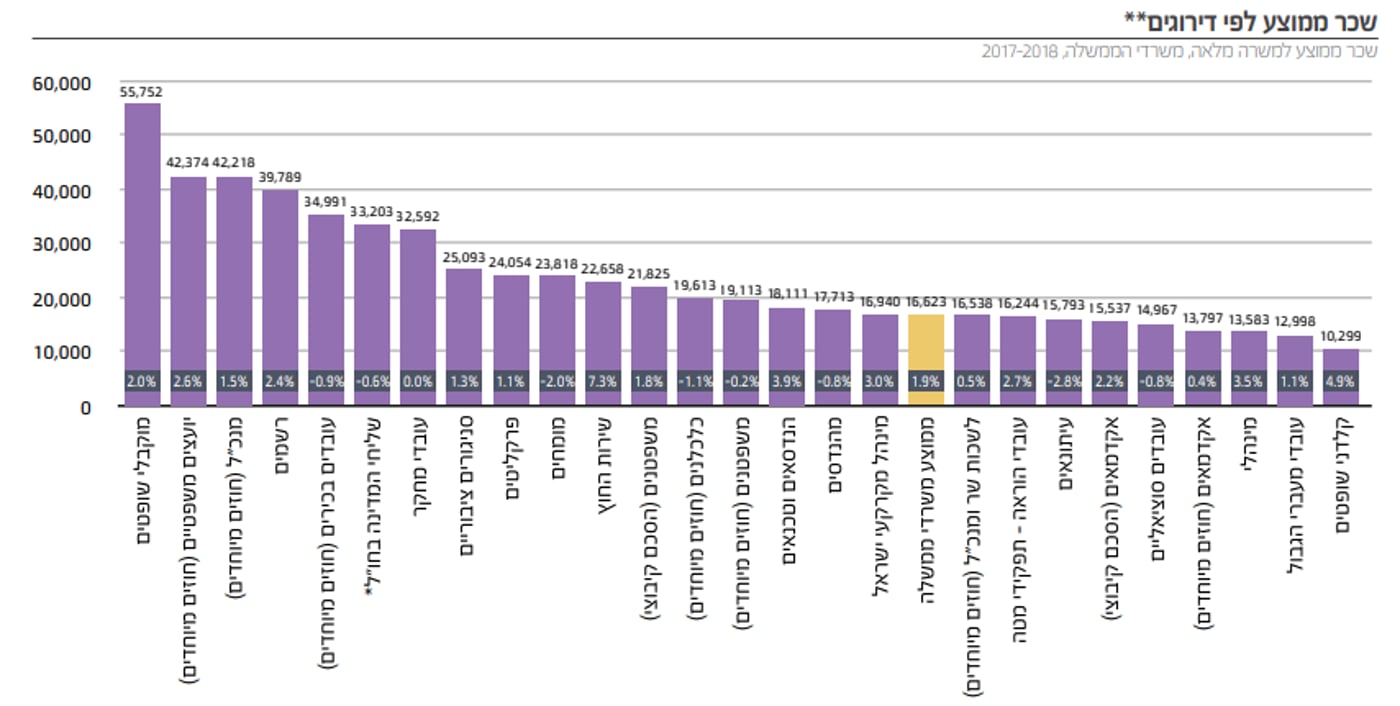Select the value label '16,623'

point(926,303)
